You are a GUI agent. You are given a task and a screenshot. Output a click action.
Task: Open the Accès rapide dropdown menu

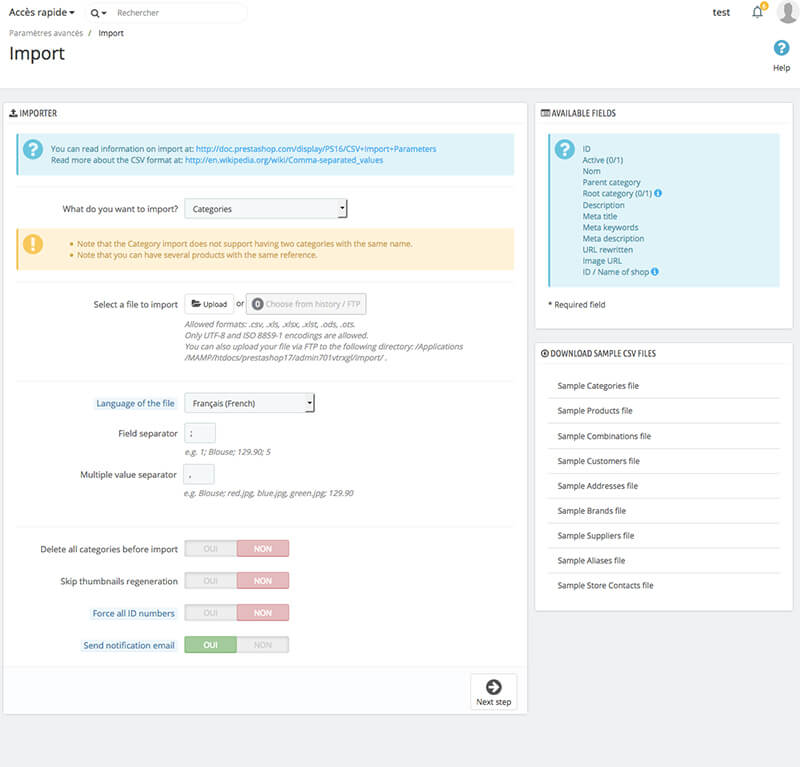(42, 13)
